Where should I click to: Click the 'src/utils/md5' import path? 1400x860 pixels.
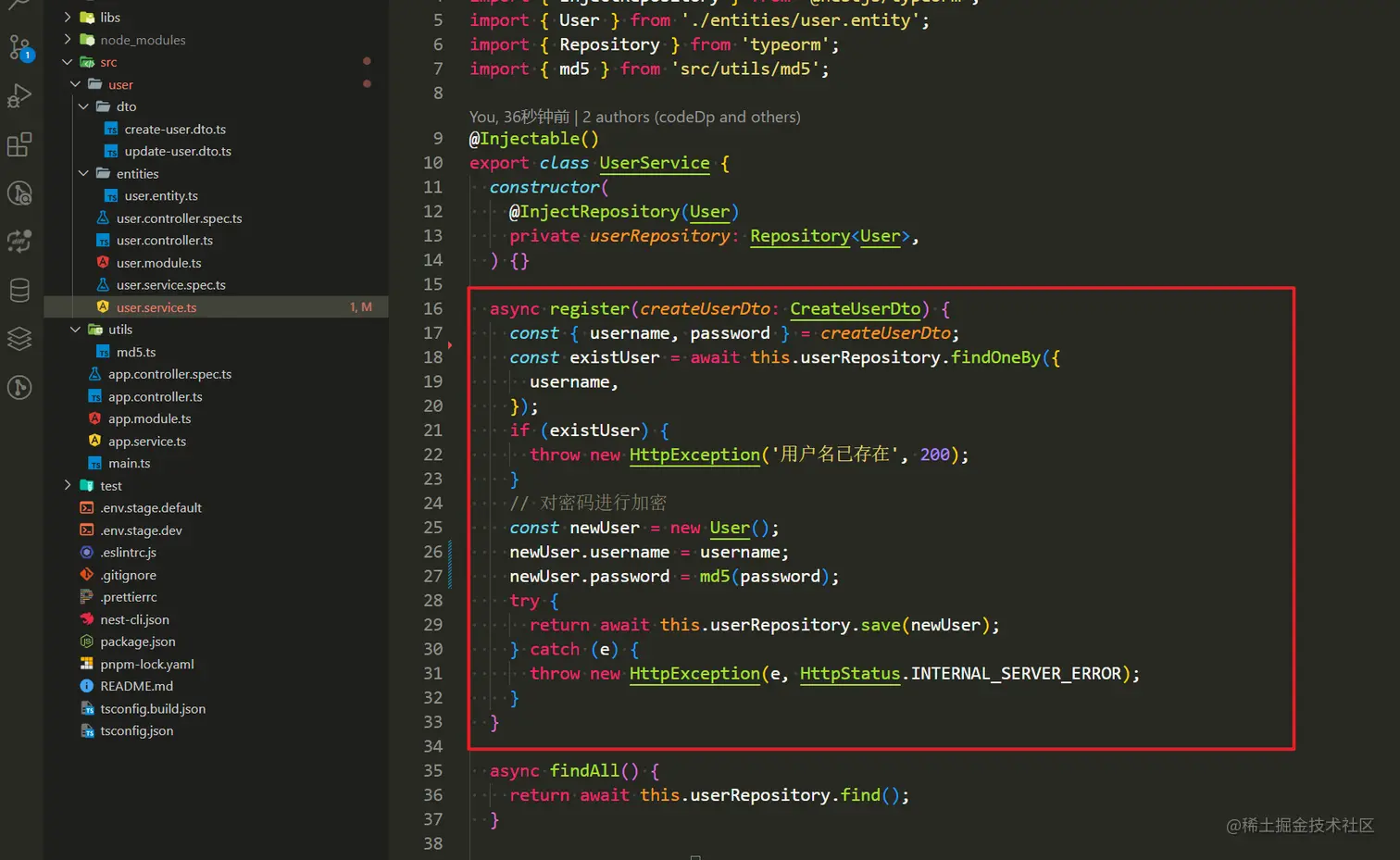click(745, 69)
